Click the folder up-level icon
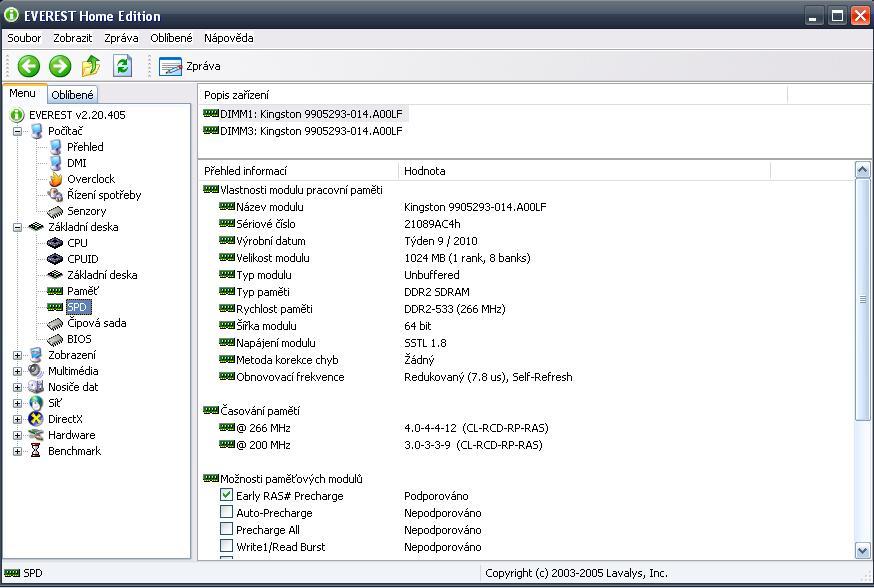This screenshot has height=588, width=874. (91, 66)
